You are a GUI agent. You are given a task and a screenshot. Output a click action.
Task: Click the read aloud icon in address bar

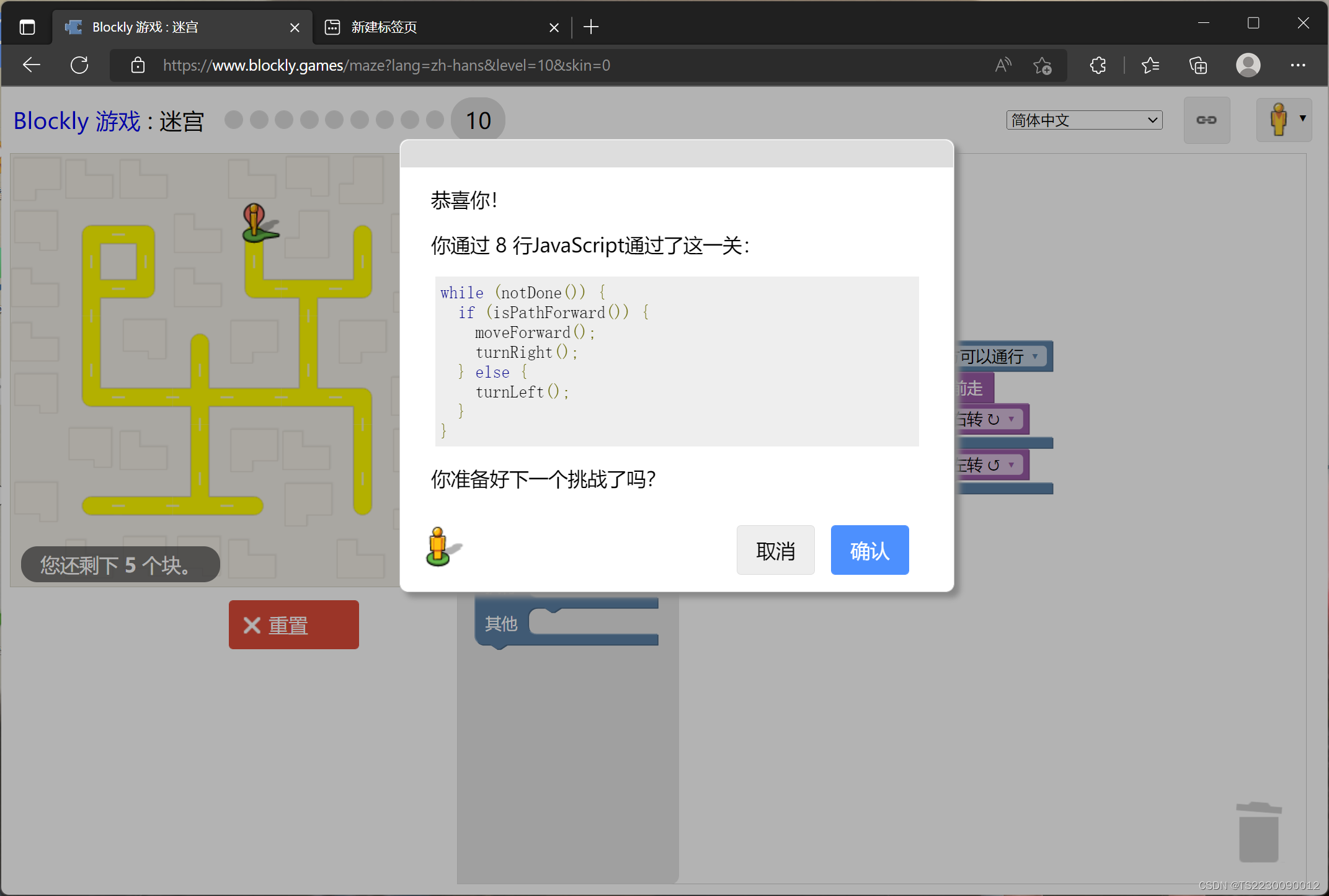click(x=1003, y=65)
